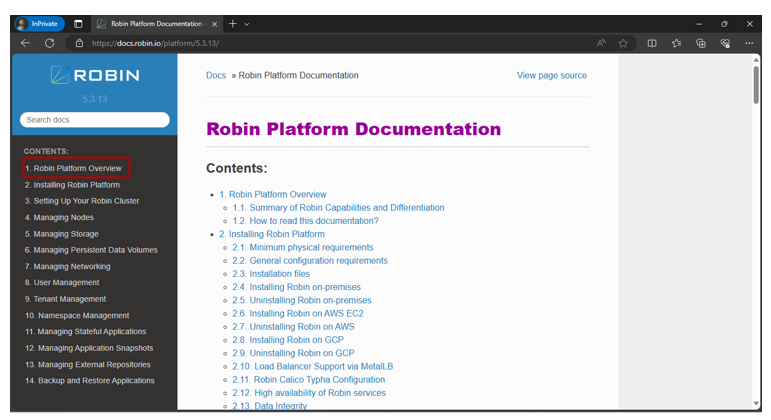Viewport: 771px width, 420px height.
Task: Open 2.5. Uninstalling Robin on-premises link
Action: [302, 300]
